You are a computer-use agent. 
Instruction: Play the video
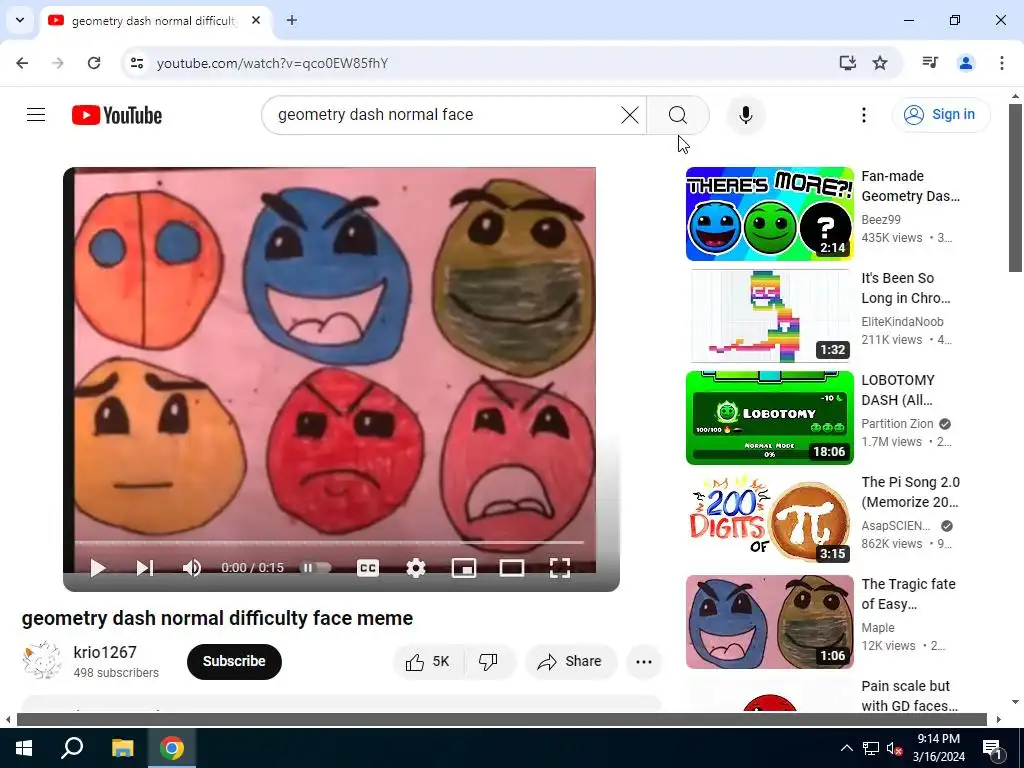click(x=98, y=568)
